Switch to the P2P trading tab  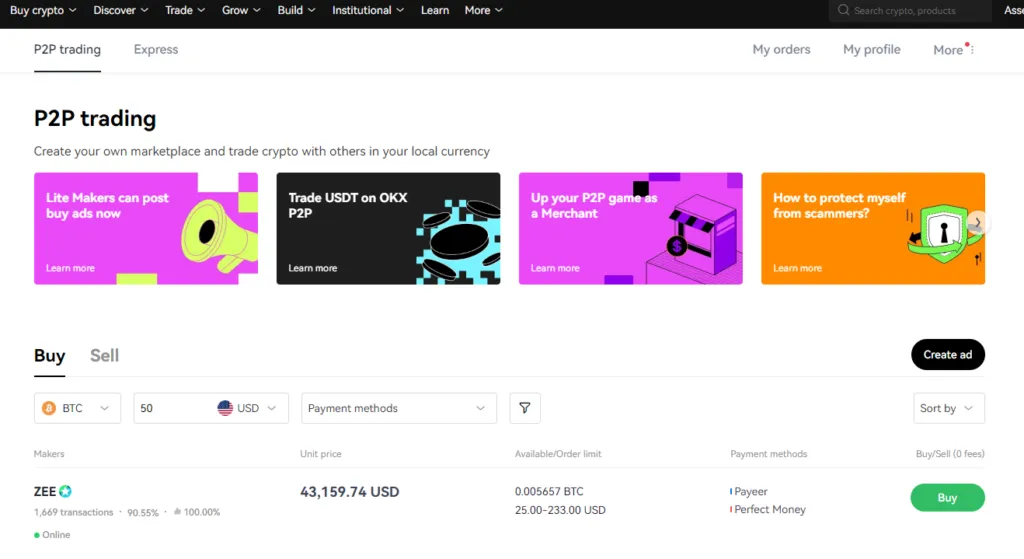click(67, 50)
